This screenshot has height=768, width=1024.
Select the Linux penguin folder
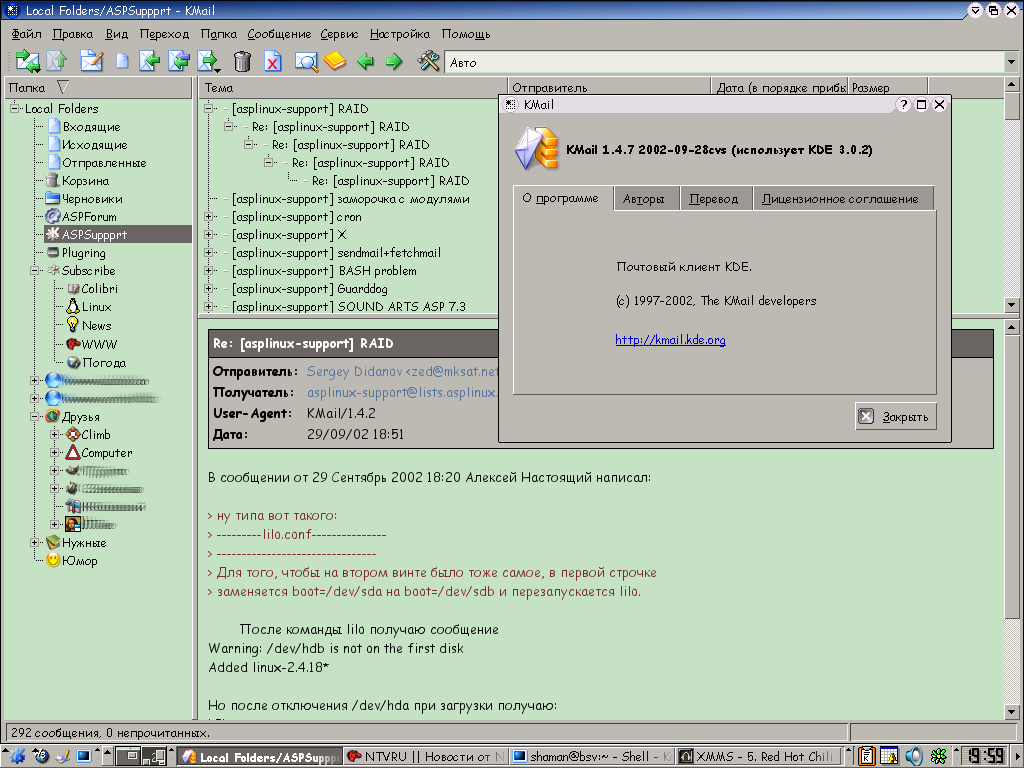pos(96,306)
